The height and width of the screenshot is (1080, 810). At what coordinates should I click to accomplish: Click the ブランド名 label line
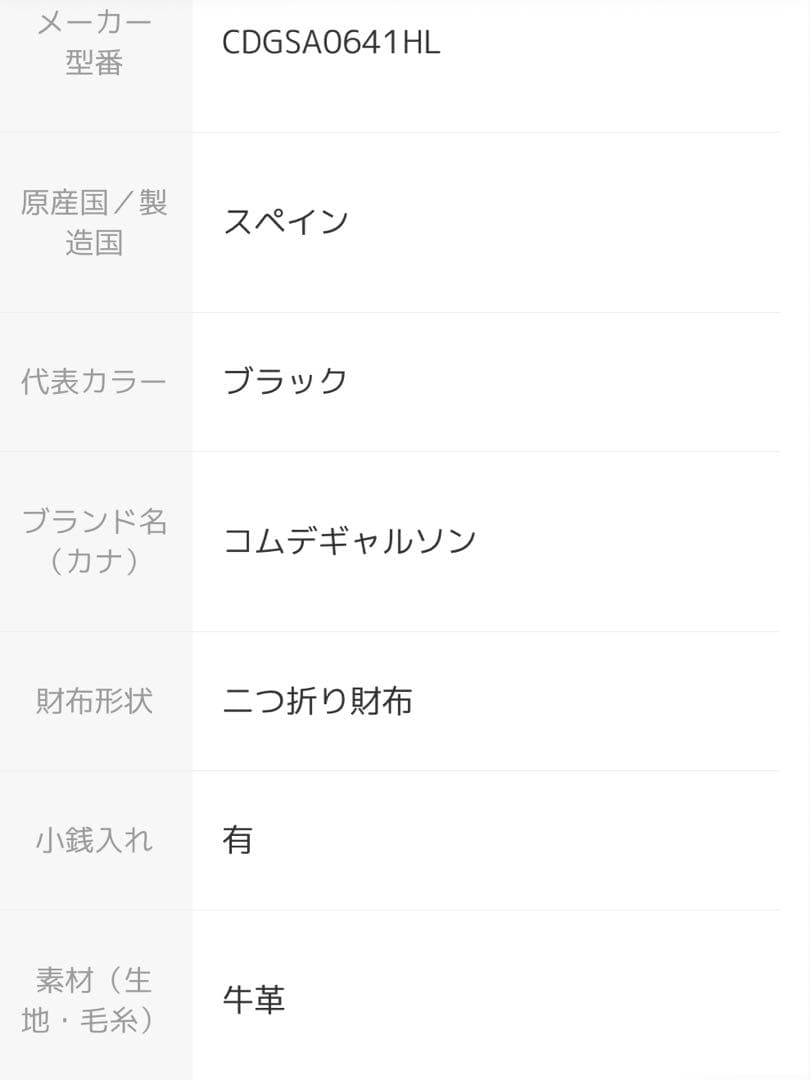click(94, 521)
